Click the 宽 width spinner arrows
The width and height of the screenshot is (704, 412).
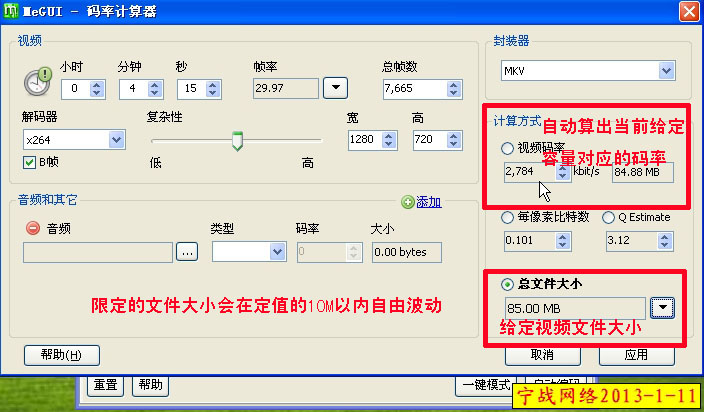389,140
